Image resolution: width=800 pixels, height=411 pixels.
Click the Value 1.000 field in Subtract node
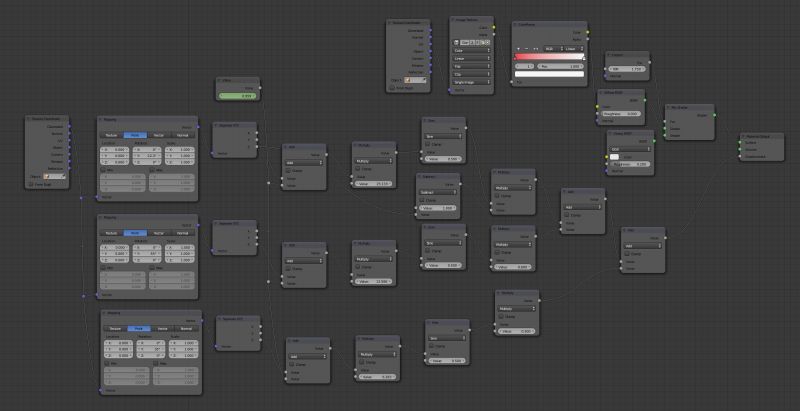click(438, 208)
